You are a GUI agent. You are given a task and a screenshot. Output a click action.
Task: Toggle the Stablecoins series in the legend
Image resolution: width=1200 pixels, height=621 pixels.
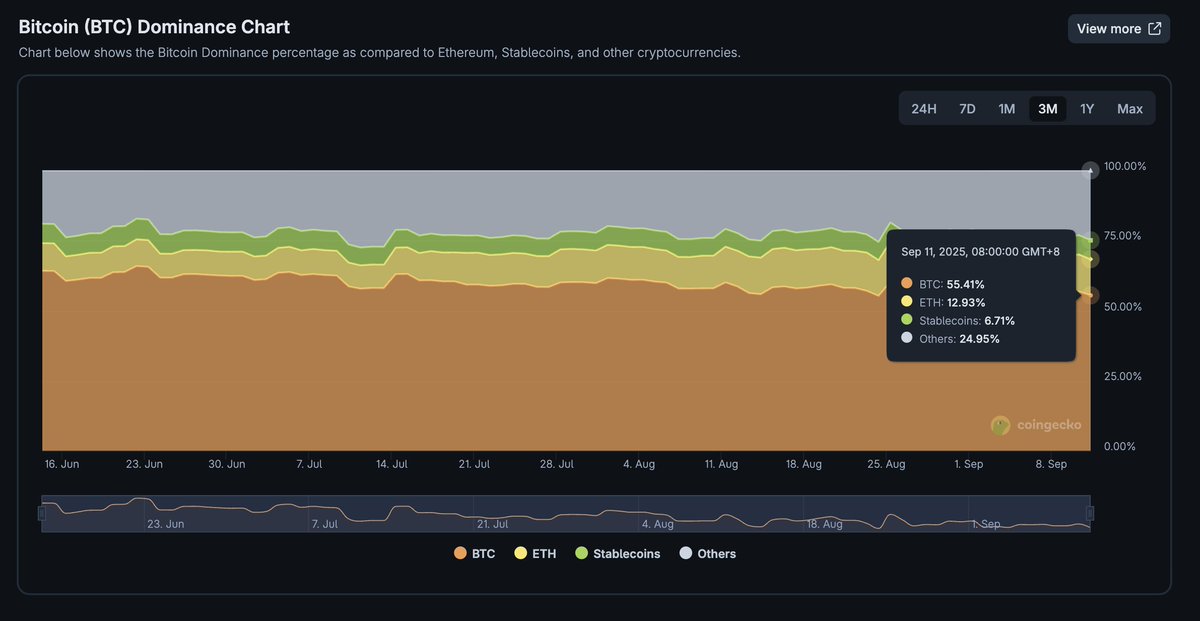point(617,553)
